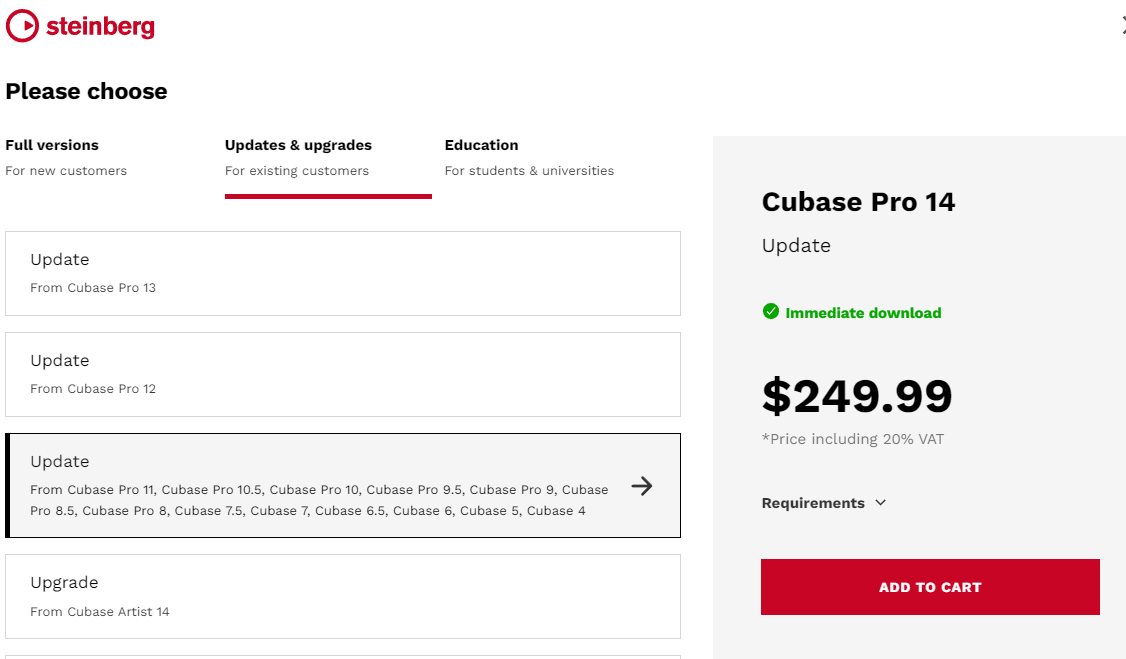The image size is (1126, 659).
Task: Choose Update from Cubase Pro 12
Action: [x=343, y=375]
